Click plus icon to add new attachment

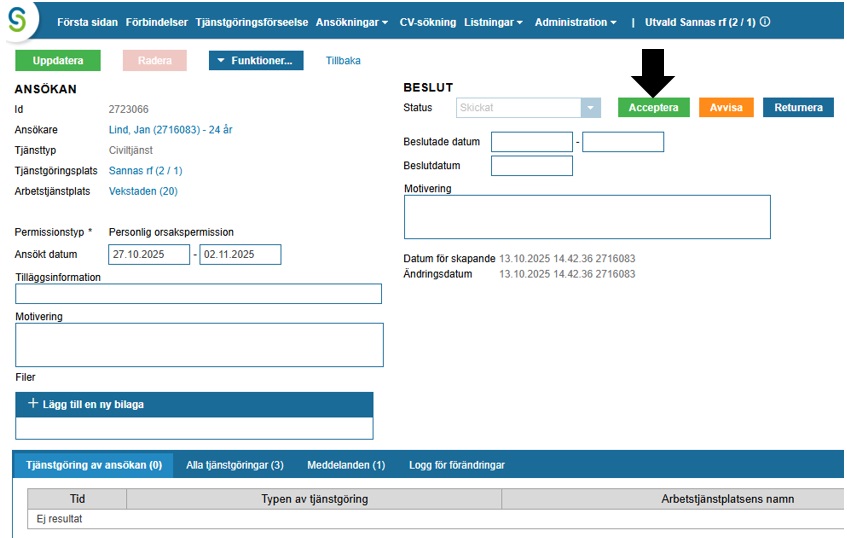click(33, 404)
